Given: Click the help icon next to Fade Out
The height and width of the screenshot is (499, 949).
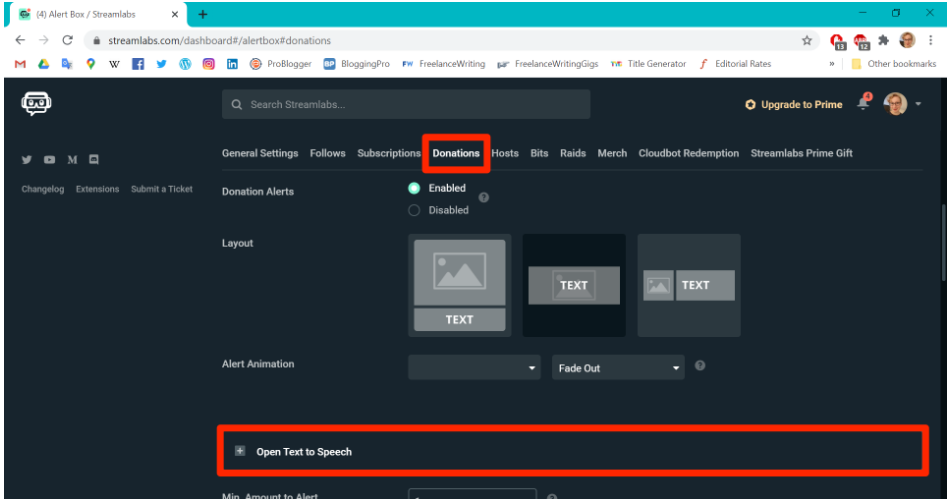Looking at the screenshot, I should pos(700,366).
